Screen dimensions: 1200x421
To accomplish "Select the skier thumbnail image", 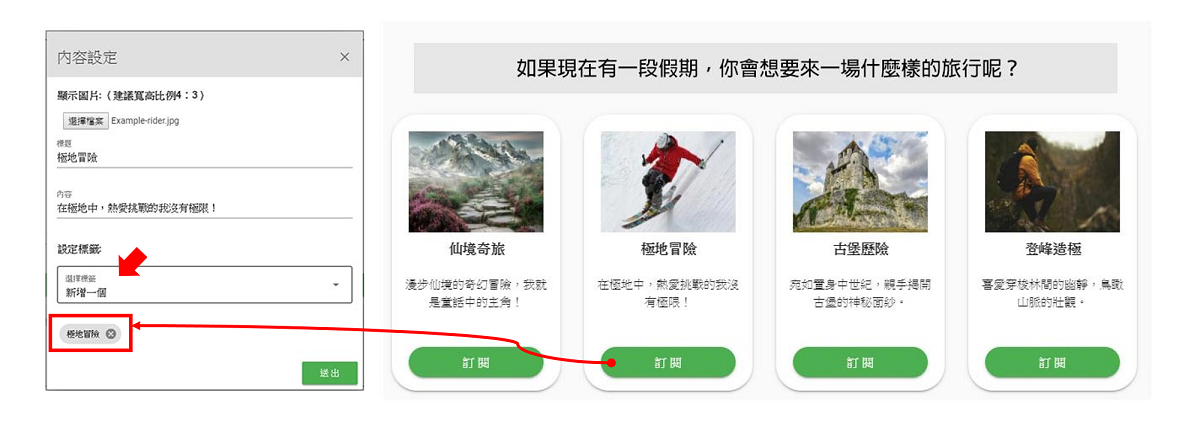I will [x=668, y=182].
